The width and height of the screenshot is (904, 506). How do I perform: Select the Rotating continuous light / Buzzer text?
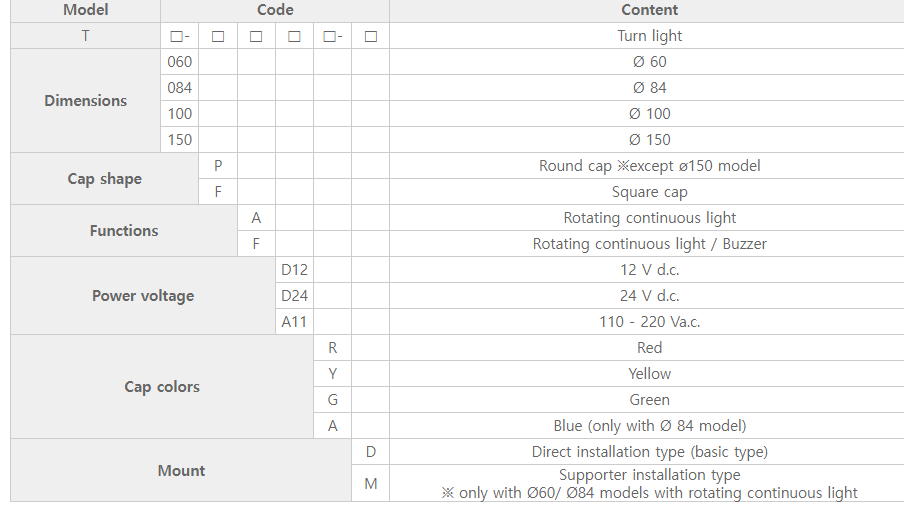tap(649, 244)
